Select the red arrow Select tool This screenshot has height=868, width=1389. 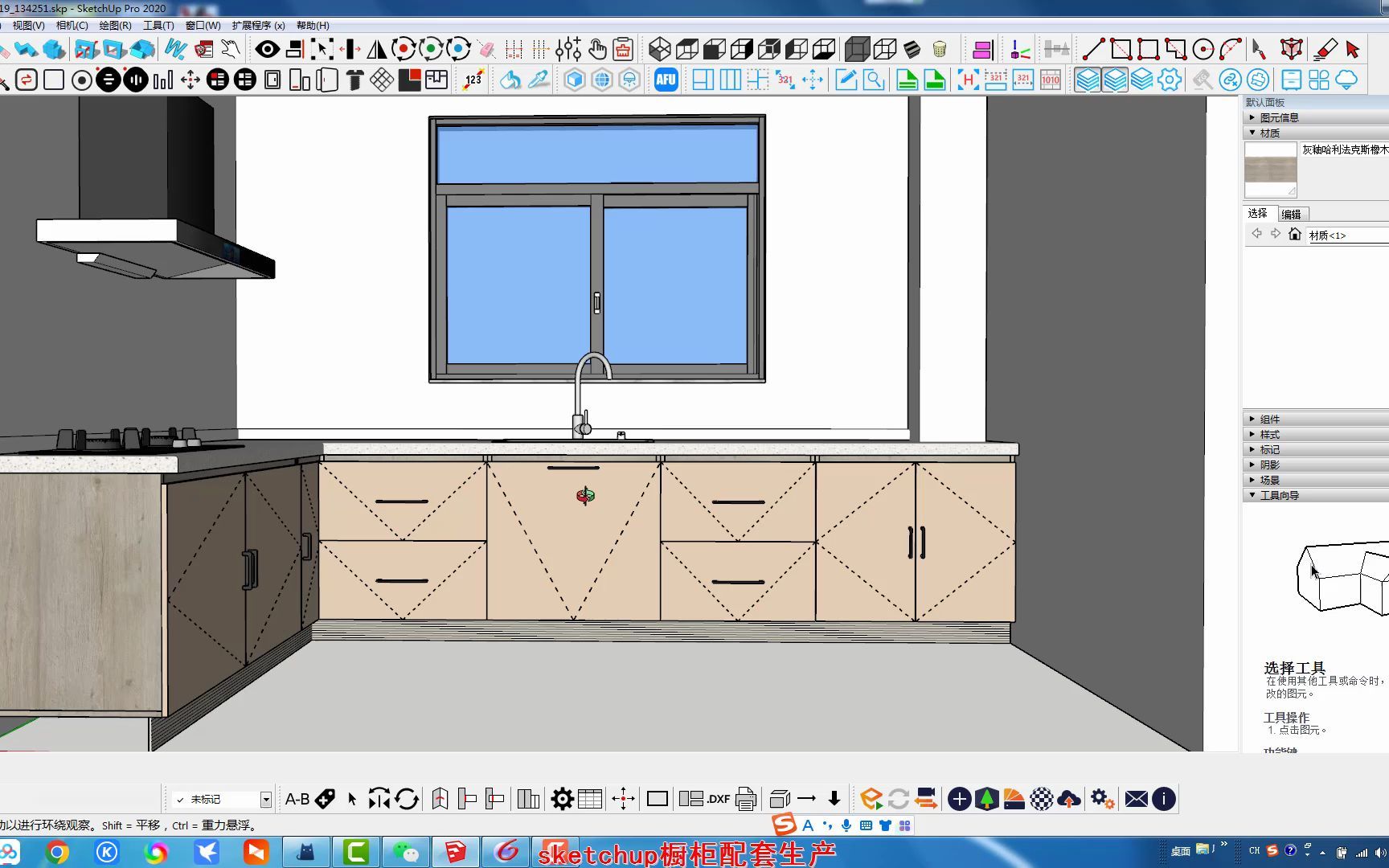[1353, 49]
